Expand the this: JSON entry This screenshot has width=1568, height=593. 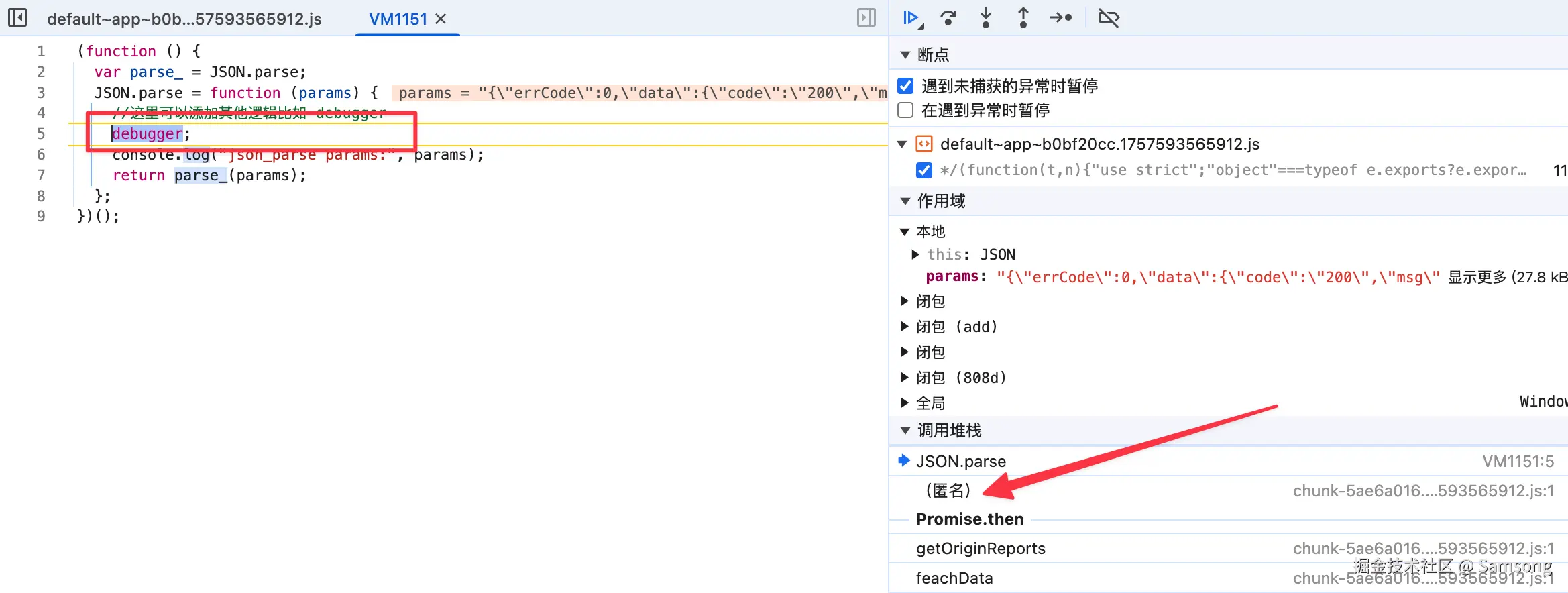coord(915,254)
